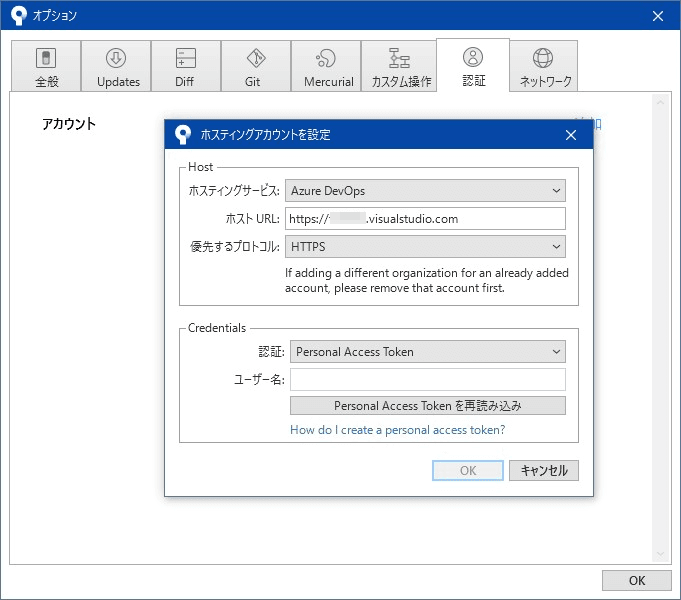Close the ホスティングアカウントを設定 dialog
The height and width of the screenshot is (600, 681).
(571, 135)
